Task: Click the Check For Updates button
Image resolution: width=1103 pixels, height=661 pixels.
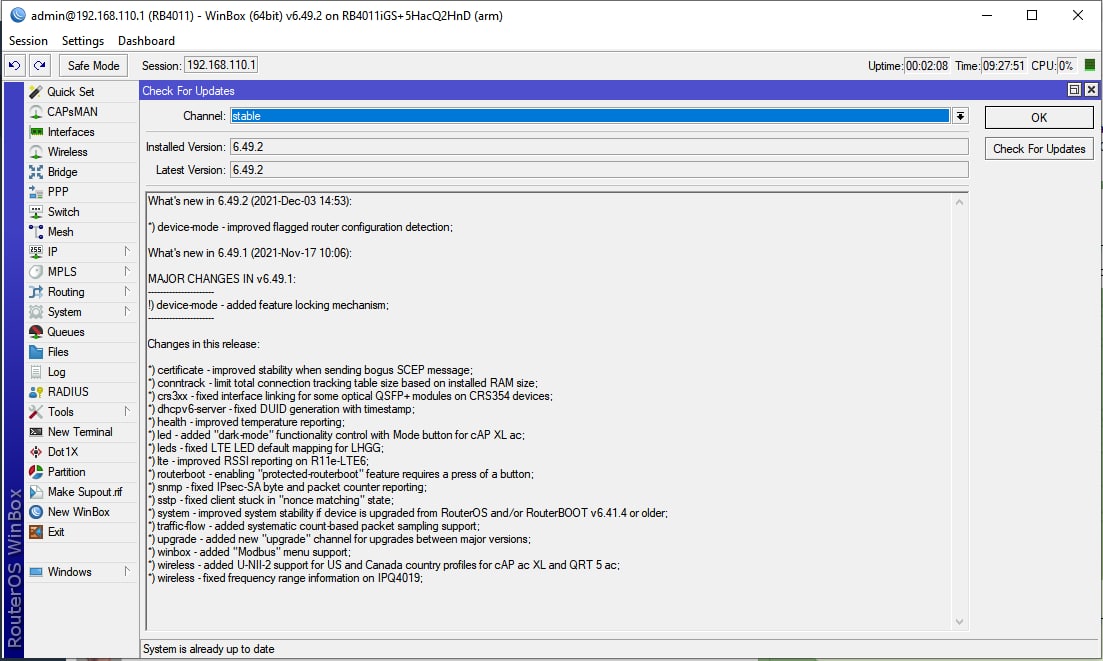Action: 1039,149
